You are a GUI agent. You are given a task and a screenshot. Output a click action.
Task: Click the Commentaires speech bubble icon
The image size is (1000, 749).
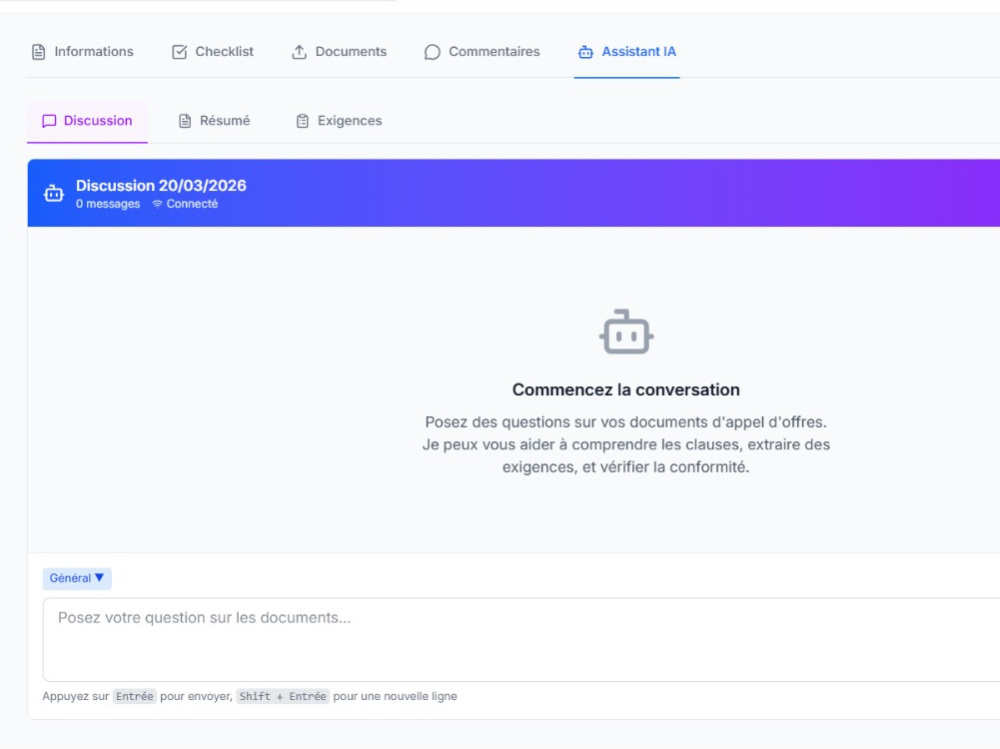coord(432,52)
